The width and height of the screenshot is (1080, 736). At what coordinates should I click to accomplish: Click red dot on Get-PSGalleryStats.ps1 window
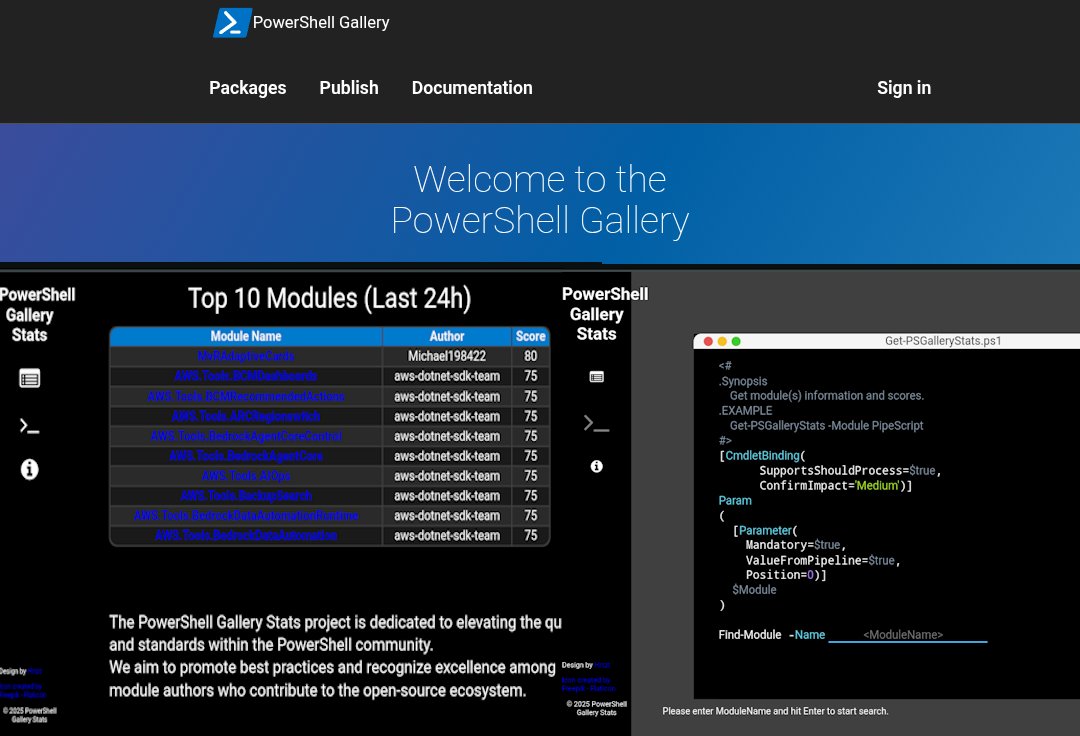coord(708,341)
